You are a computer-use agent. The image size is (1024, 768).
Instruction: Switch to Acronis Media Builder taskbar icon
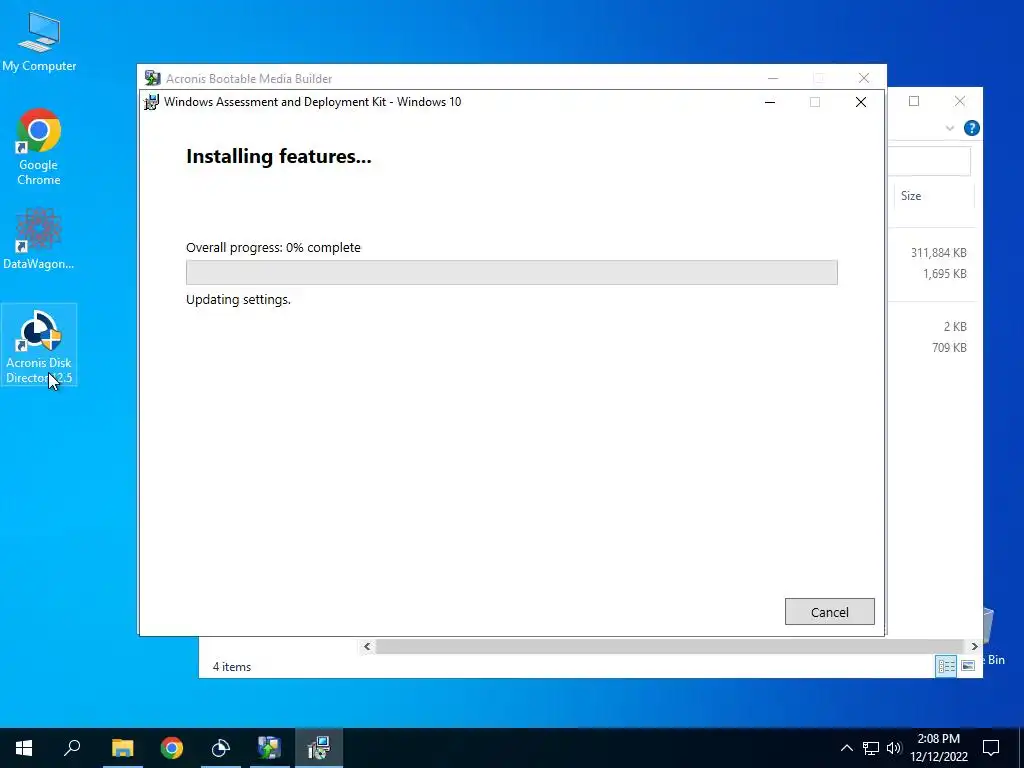pos(269,748)
